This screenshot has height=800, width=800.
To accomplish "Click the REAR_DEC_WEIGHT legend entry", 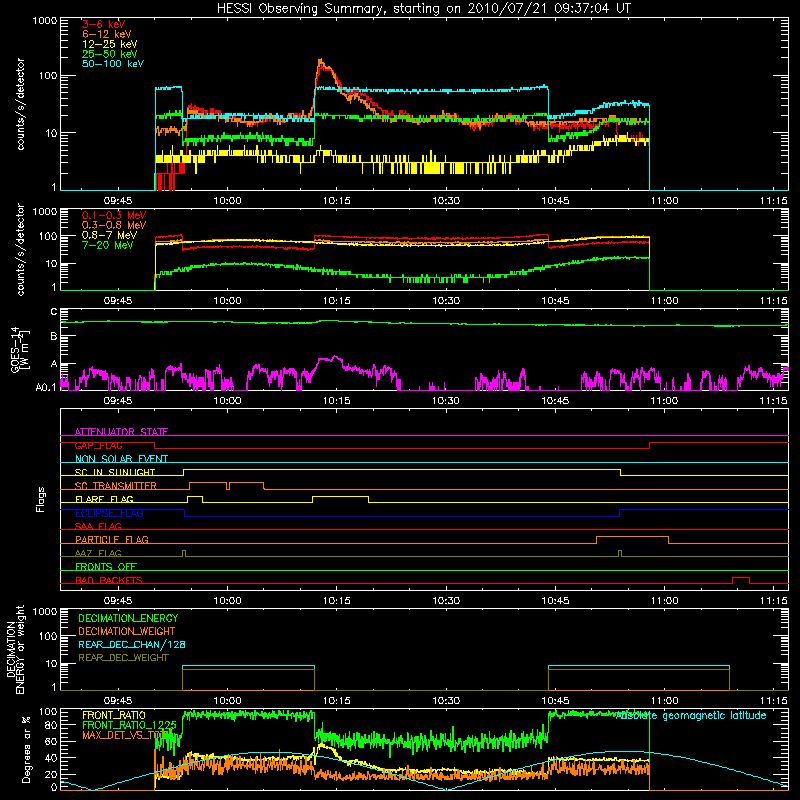I will click(x=123, y=658).
